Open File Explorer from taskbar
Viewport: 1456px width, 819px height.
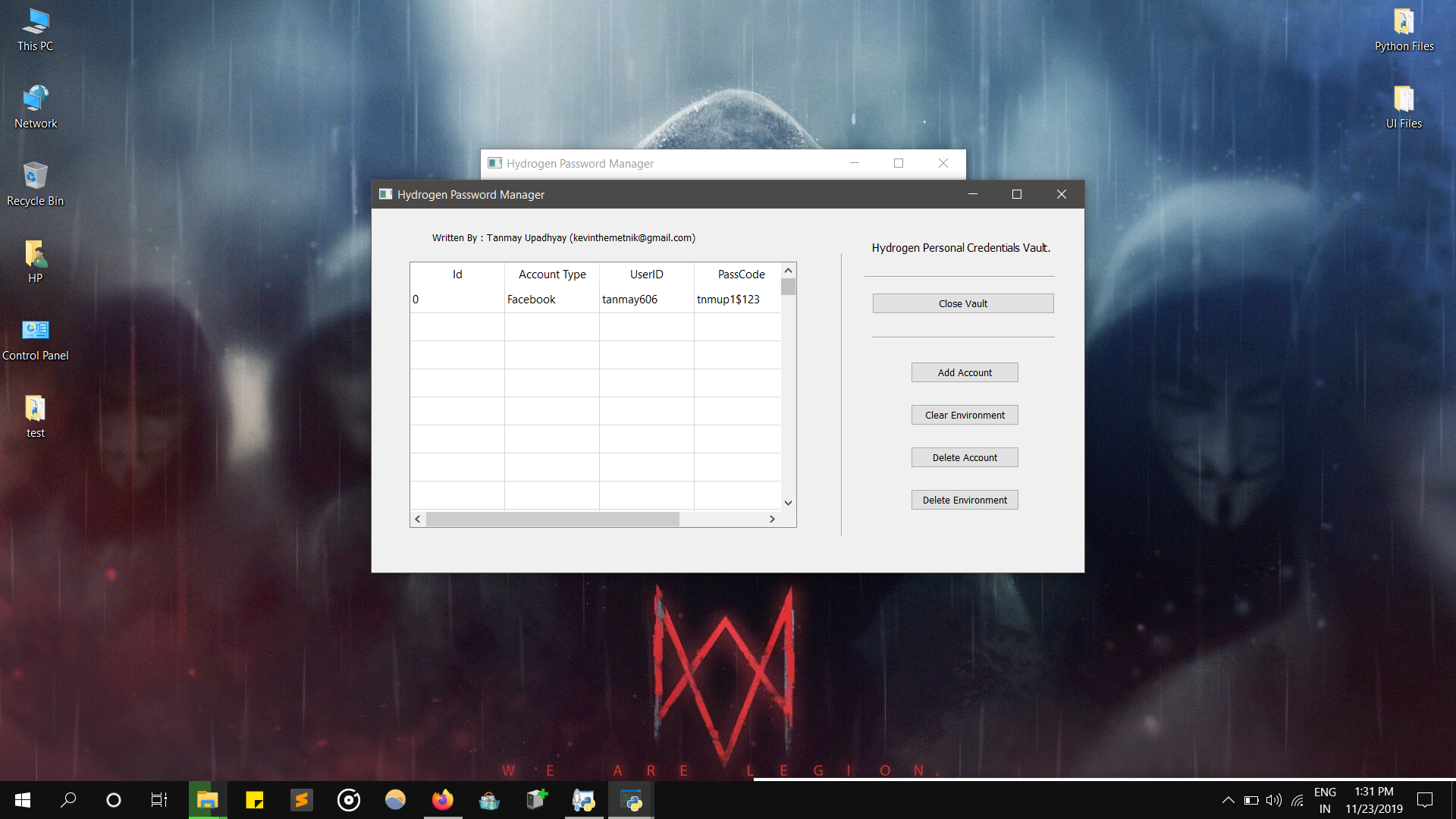[x=207, y=800]
